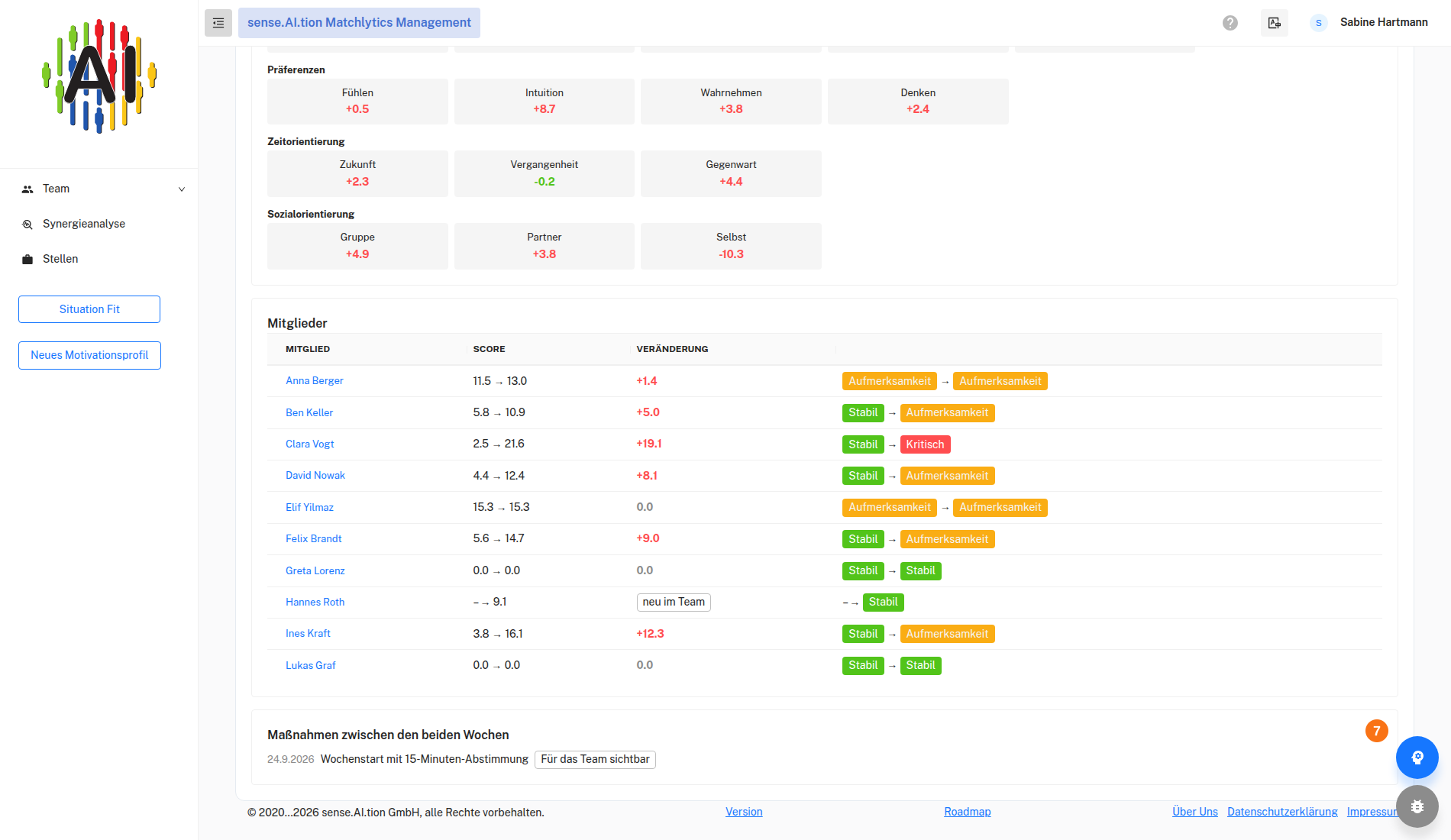Image resolution: width=1451 pixels, height=840 pixels.
Task: Click the Selbst -10.3 card
Action: coord(731,246)
